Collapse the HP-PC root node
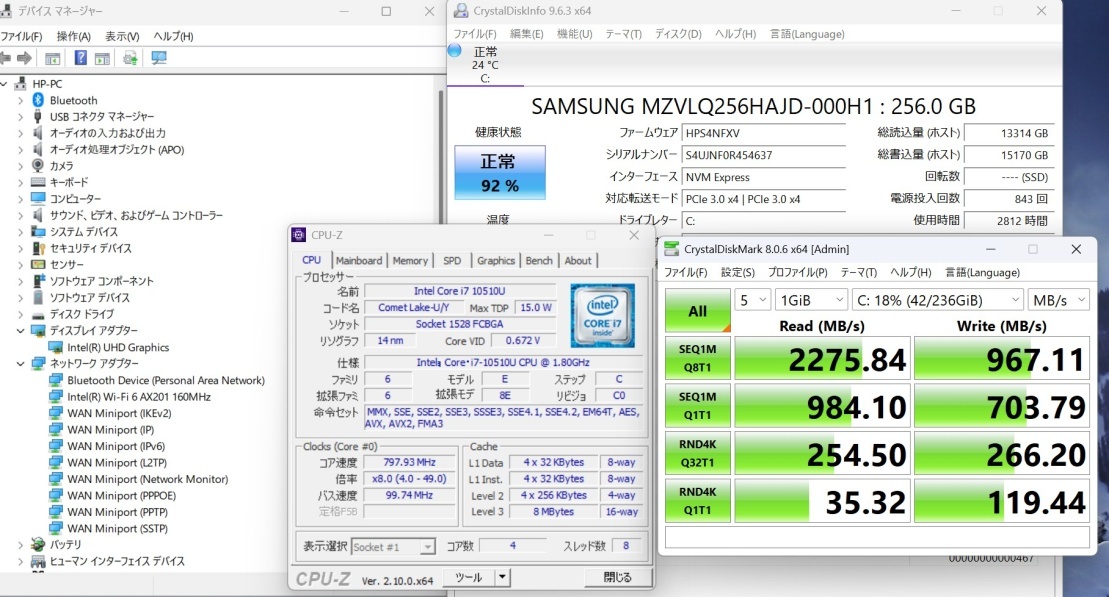The image size is (1109, 597). coord(4,83)
